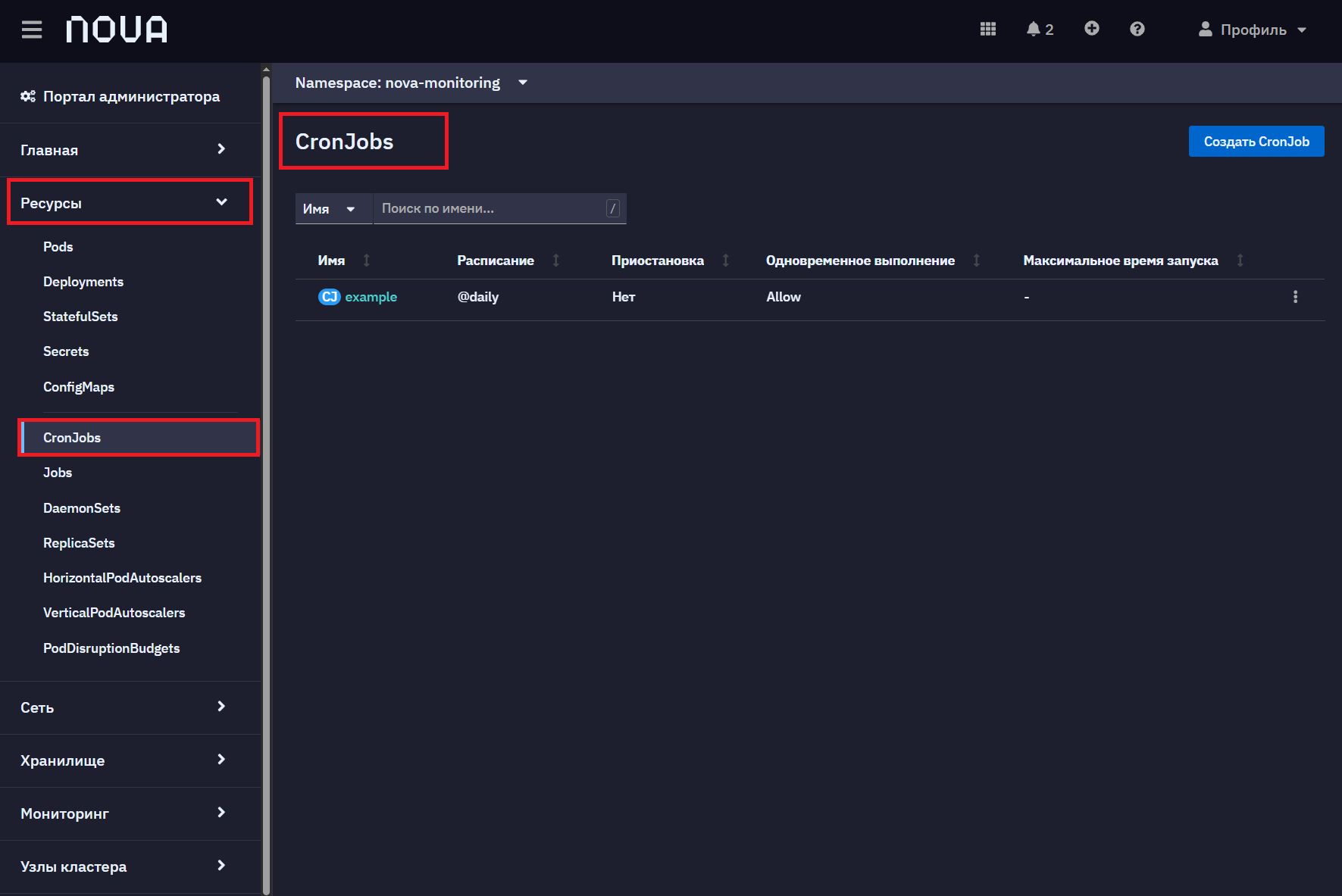Go to DaemonSets in sidebar
The image size is (1342, 896).
(82, 508)
